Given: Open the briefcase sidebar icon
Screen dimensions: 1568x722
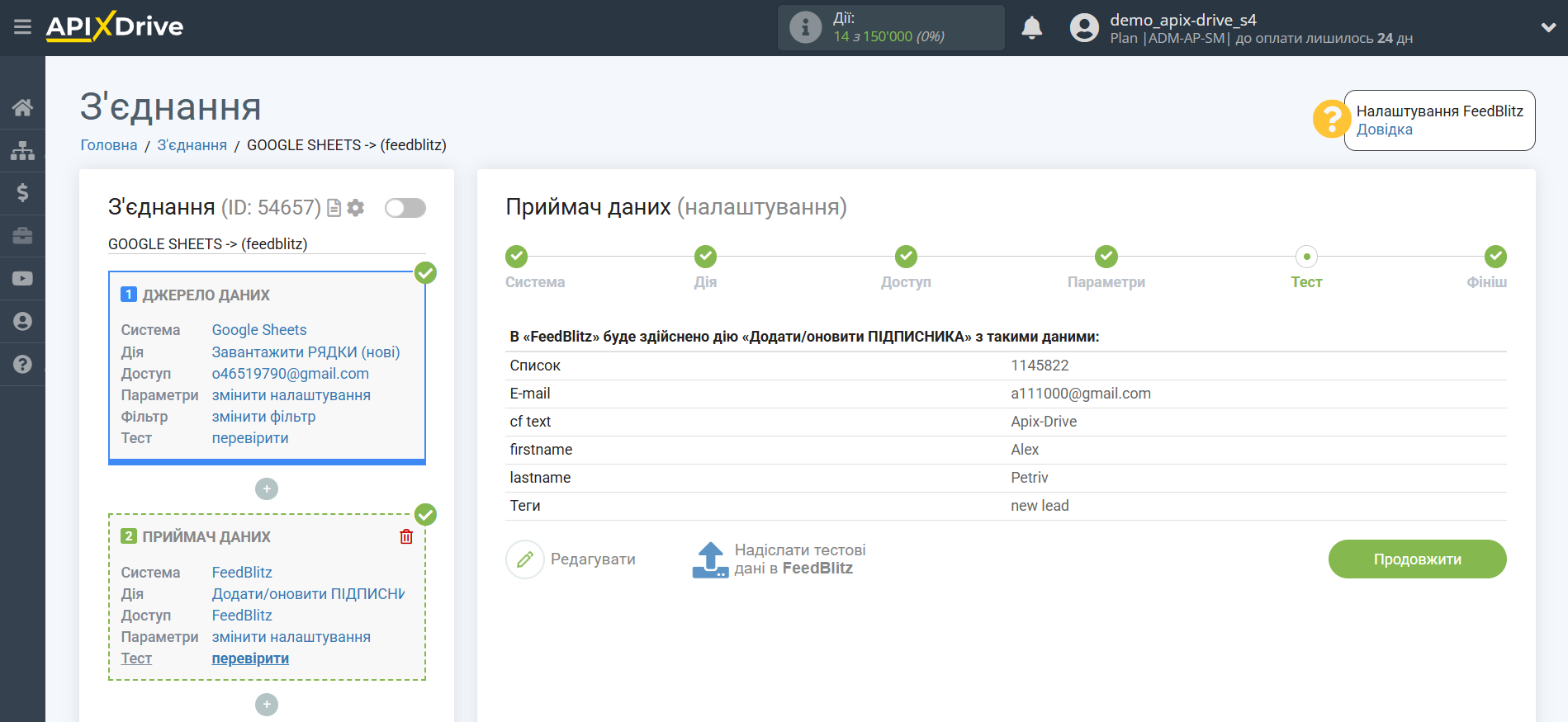Looking at the screenshot, I should tap(22, 236).
